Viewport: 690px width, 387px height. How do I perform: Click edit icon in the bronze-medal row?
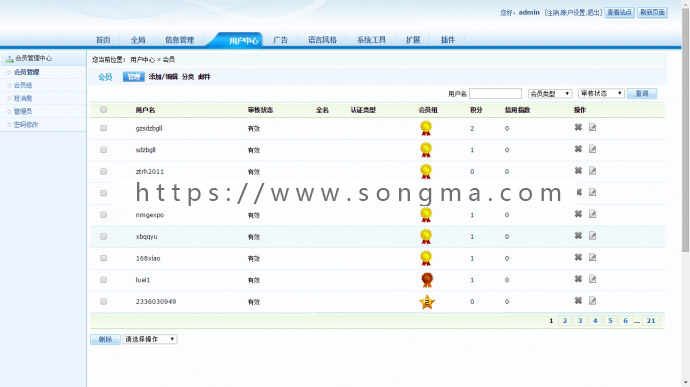tap(592, 279)
